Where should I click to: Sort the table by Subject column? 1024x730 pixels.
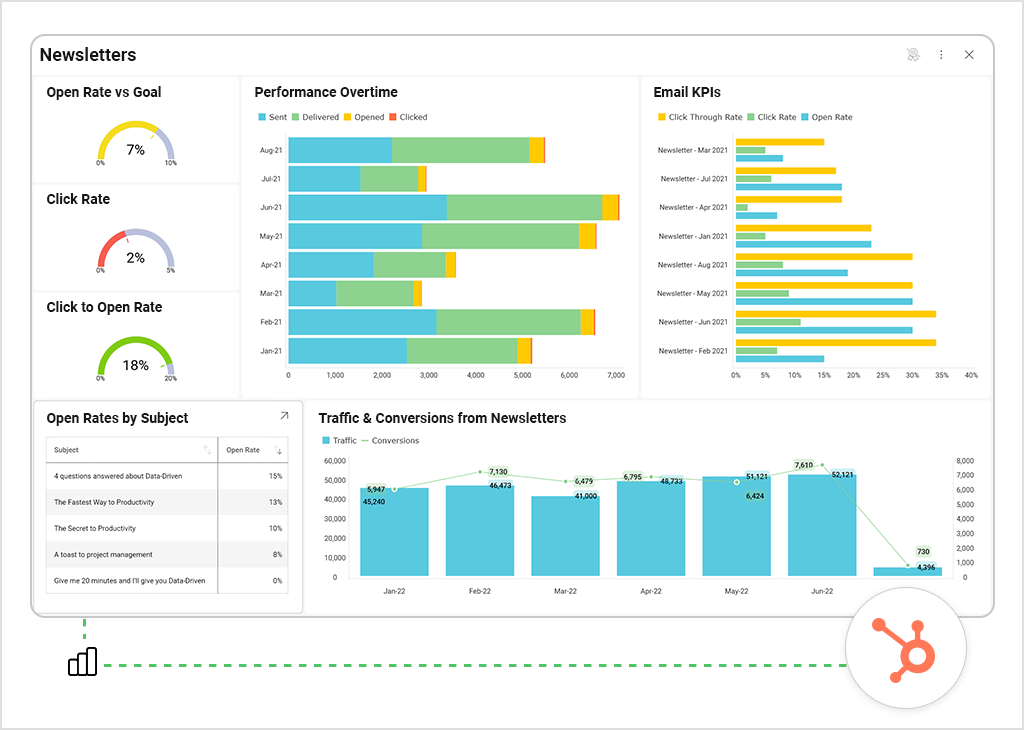(x=207, y=450)
